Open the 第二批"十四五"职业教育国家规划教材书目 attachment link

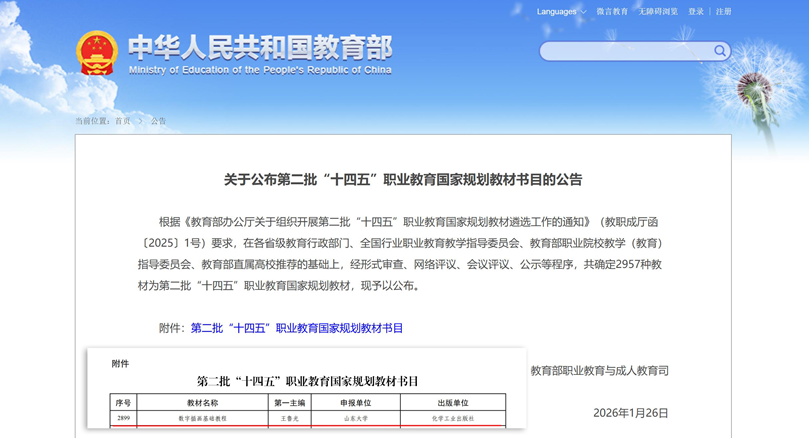point(297,328)
